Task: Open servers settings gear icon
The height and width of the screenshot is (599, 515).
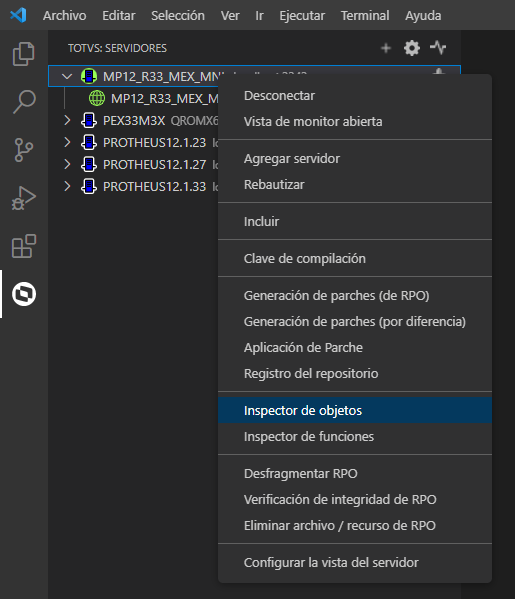Action: [412, 48]
